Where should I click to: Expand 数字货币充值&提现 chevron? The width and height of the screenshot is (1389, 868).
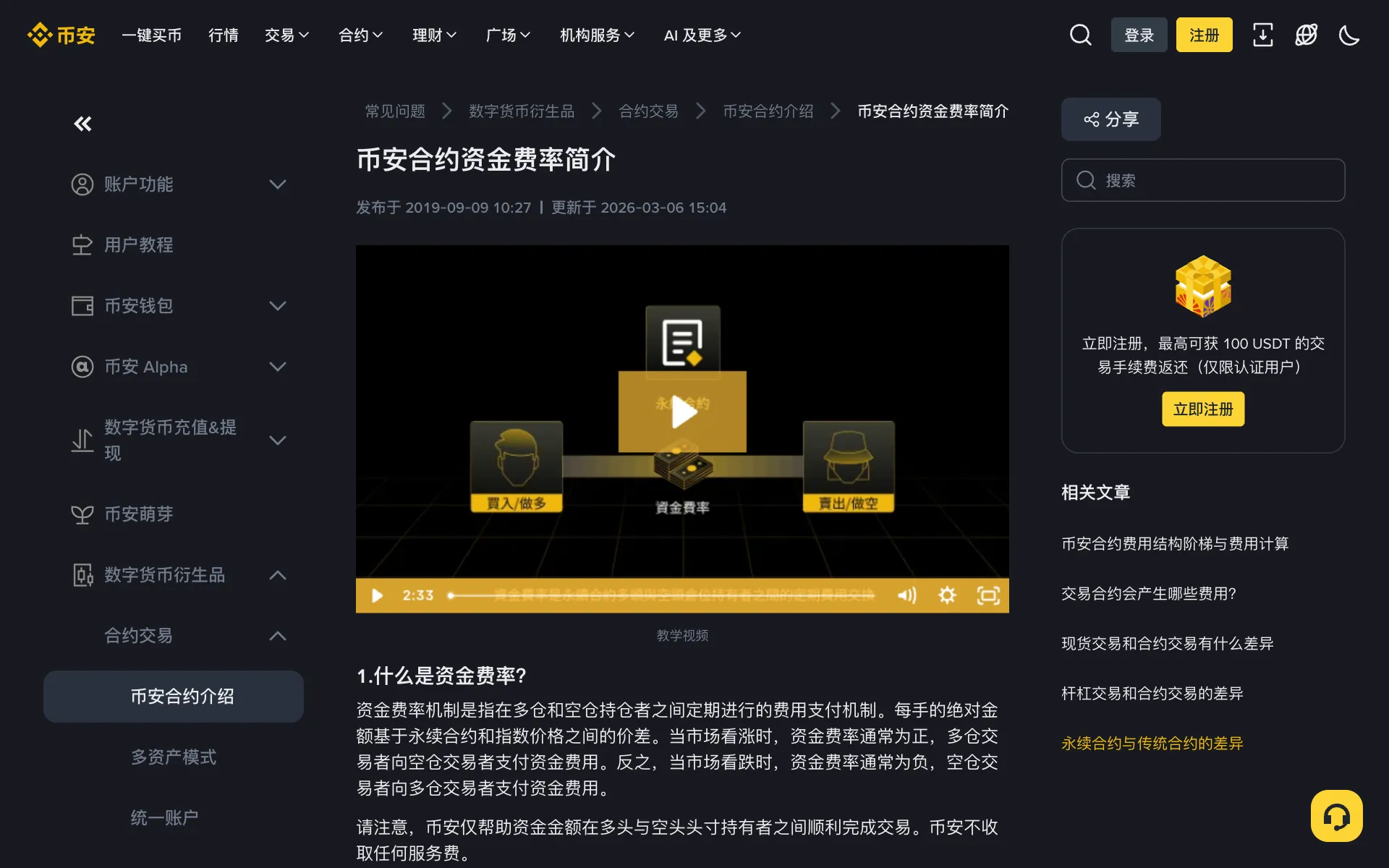tap(278, 441)
